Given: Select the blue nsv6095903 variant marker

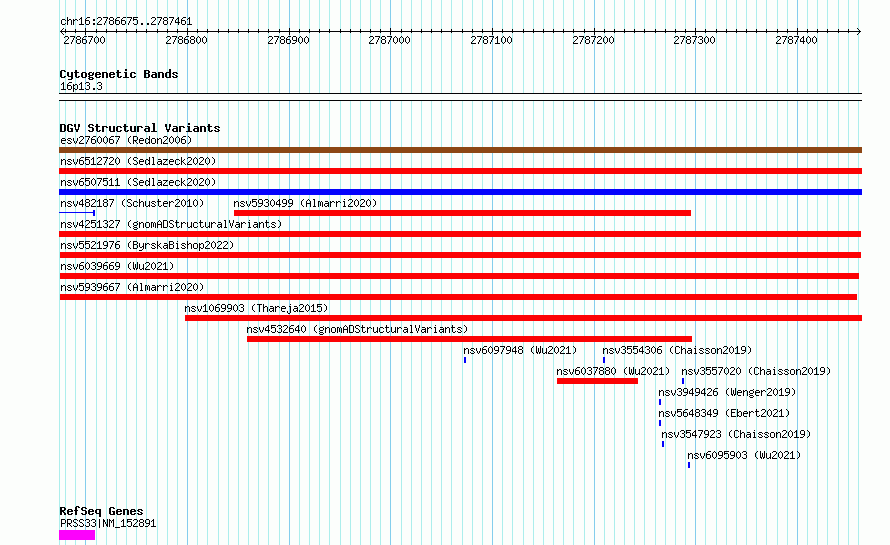Looking at the screenshot, I should click(x=689, y=465).
